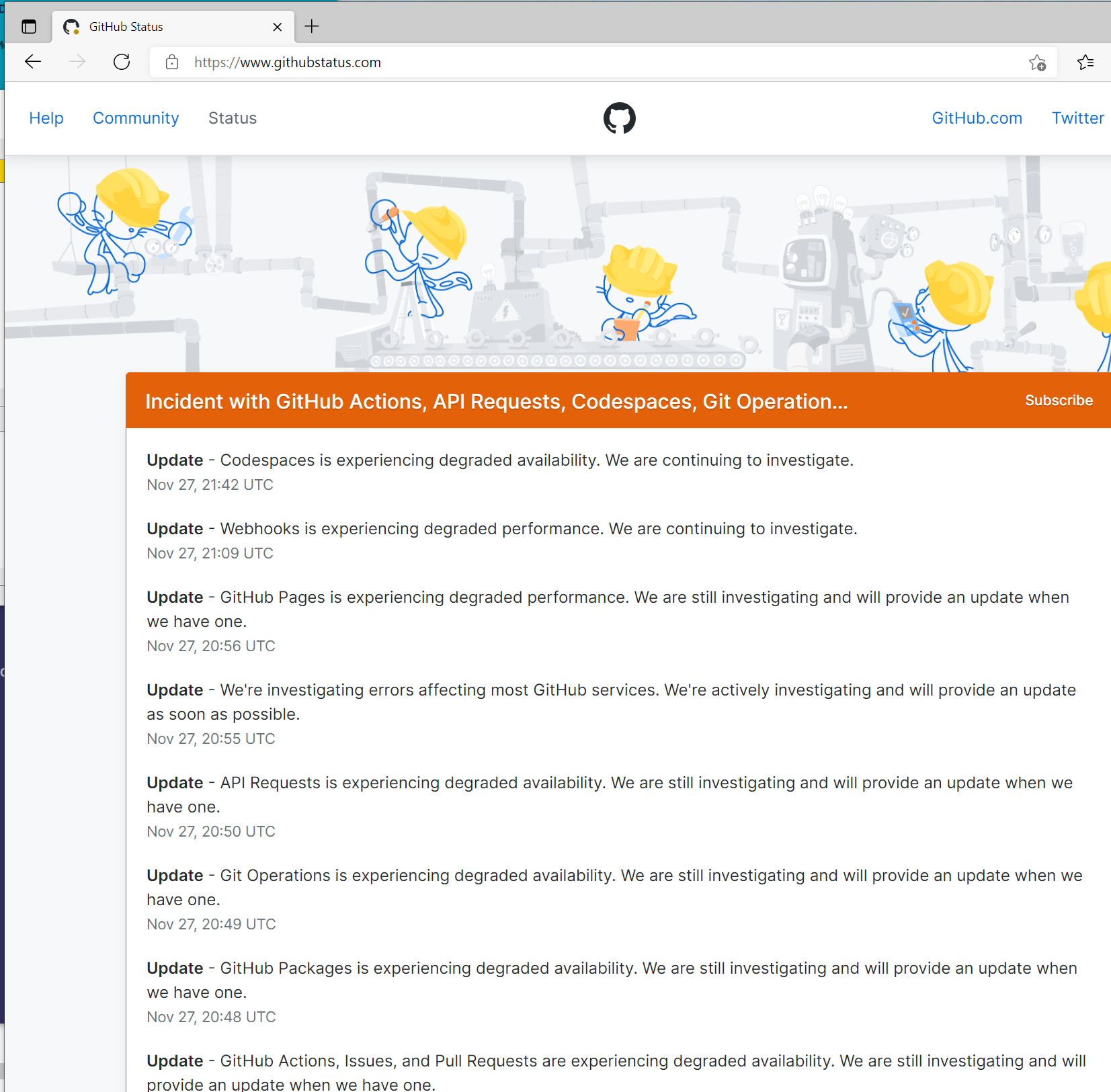Click the GitHub Octocat logo
The height and width of the screenshot is (1092, 1111).
tap(620, 118)
